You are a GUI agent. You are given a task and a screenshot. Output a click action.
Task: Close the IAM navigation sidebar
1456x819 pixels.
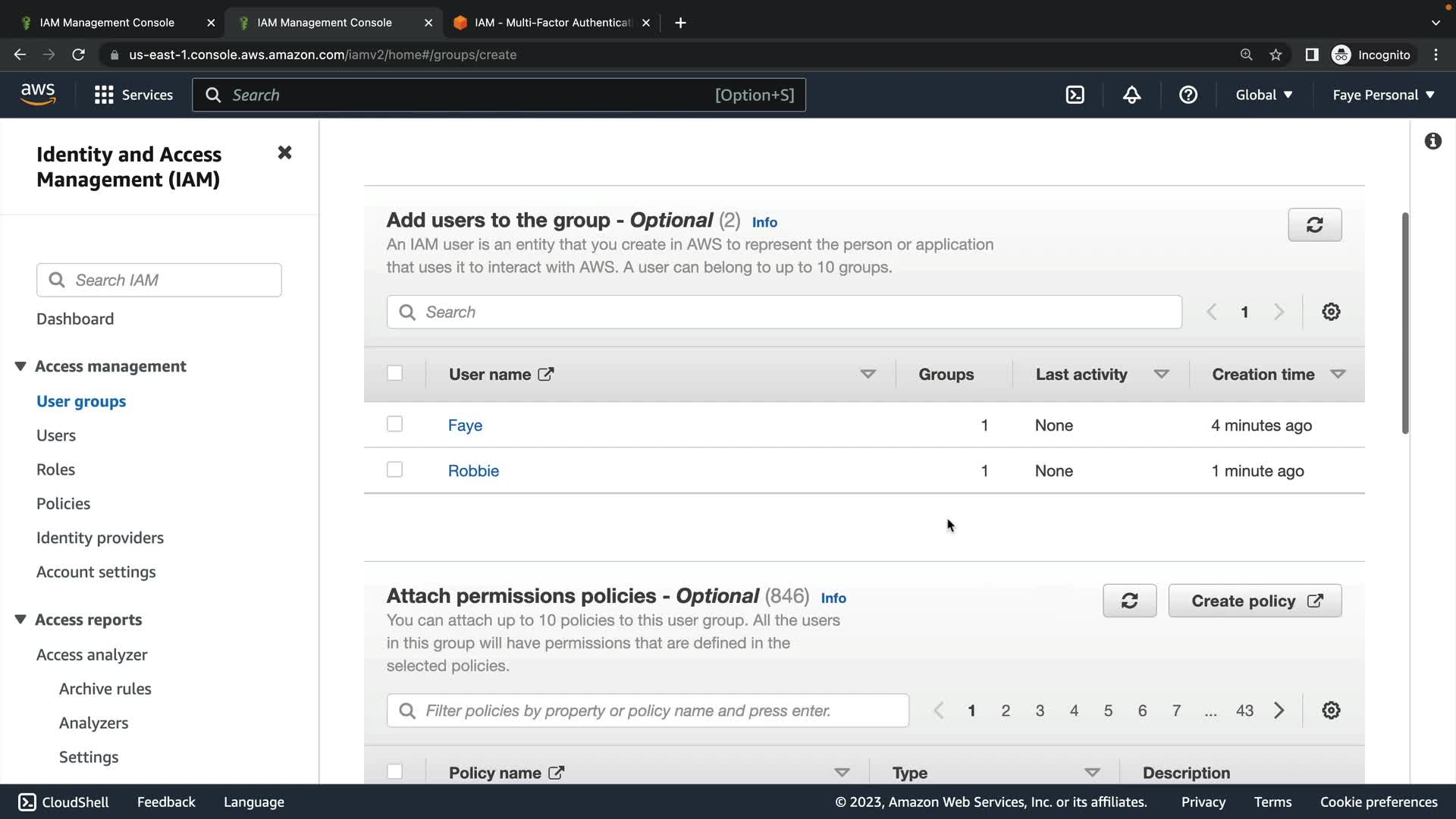284,153
